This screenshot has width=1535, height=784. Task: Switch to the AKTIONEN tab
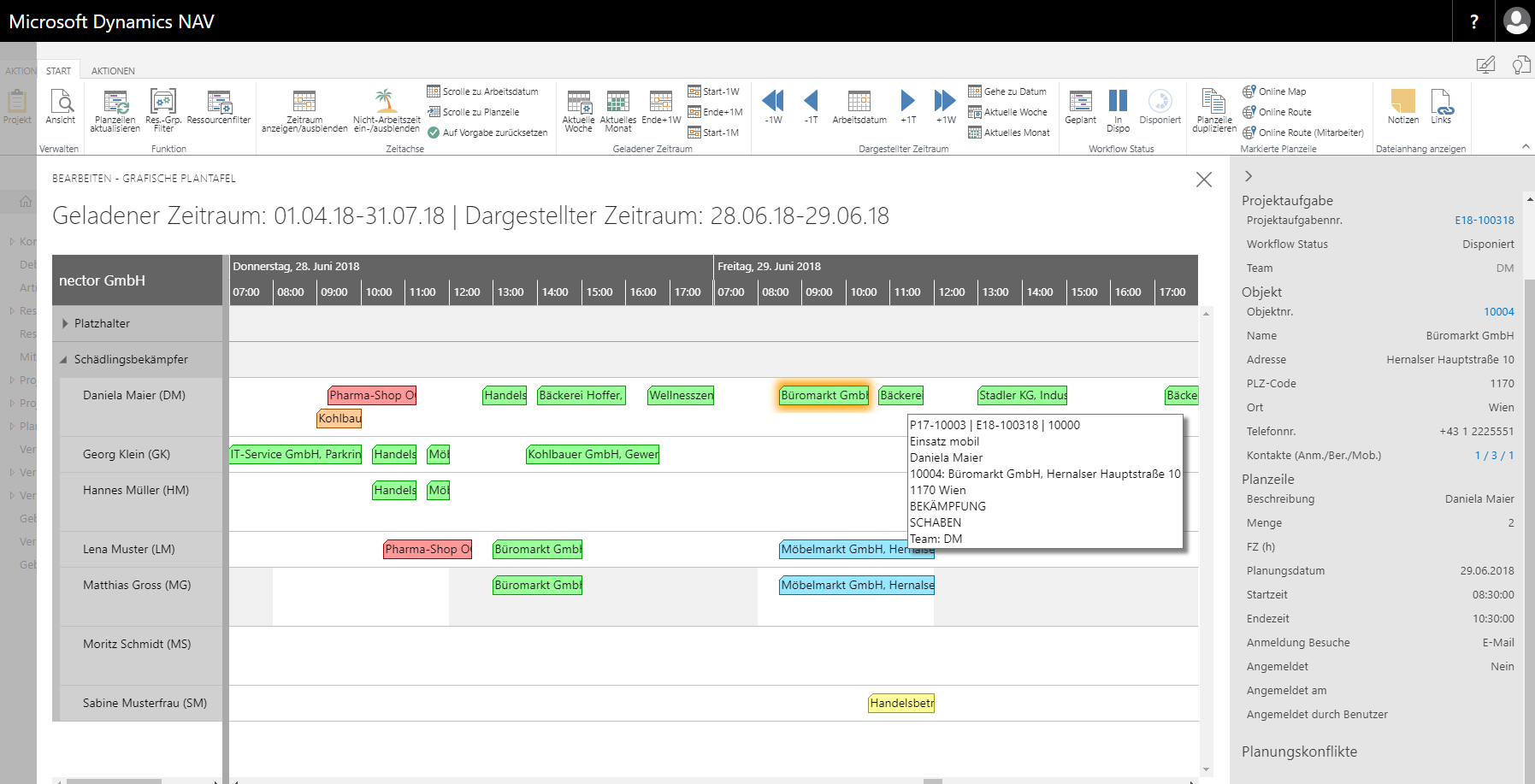[x=112, y=70]
